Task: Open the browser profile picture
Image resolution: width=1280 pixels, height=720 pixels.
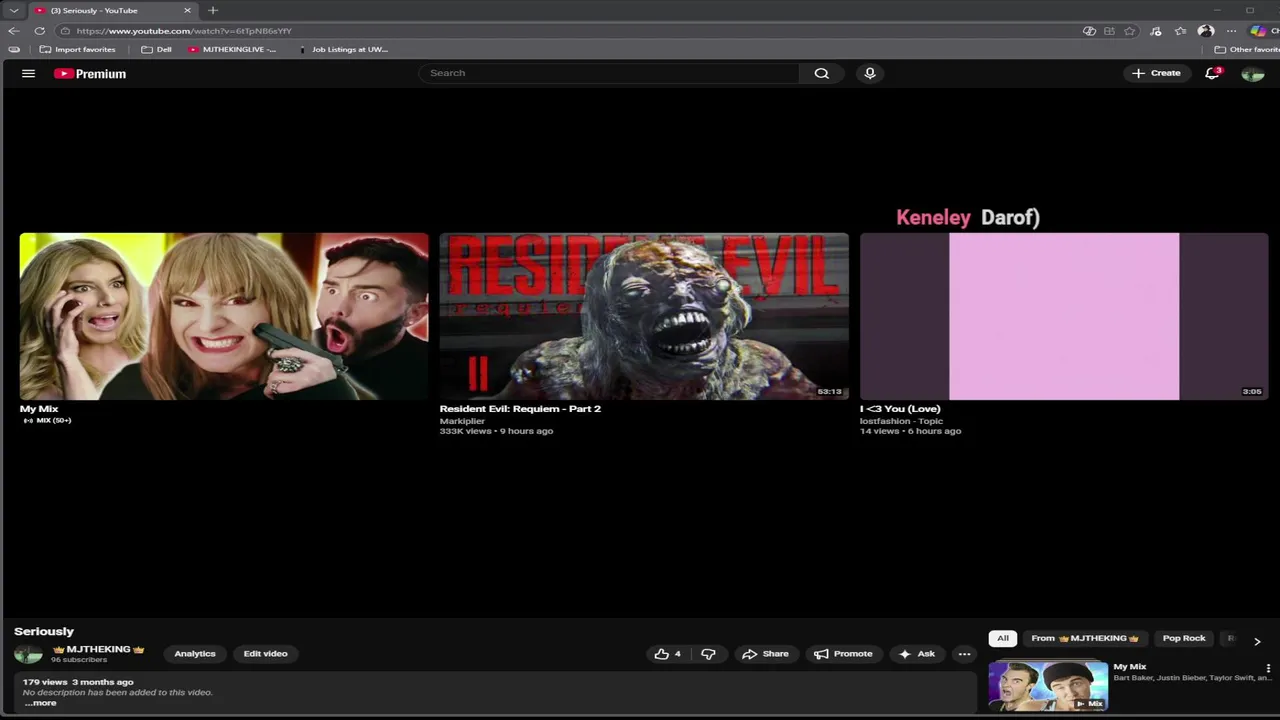Action: pyautogui.click(x=1206, y=31)
